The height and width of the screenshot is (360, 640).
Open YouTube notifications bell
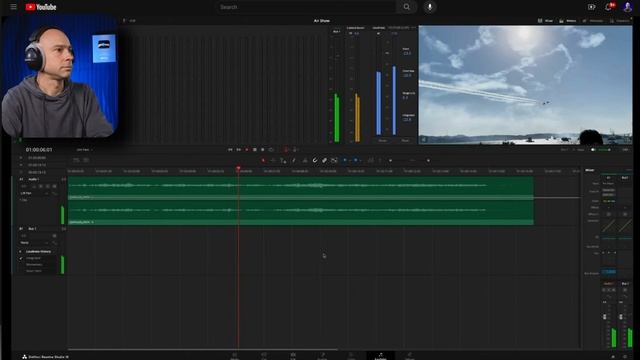click(608, 7)
